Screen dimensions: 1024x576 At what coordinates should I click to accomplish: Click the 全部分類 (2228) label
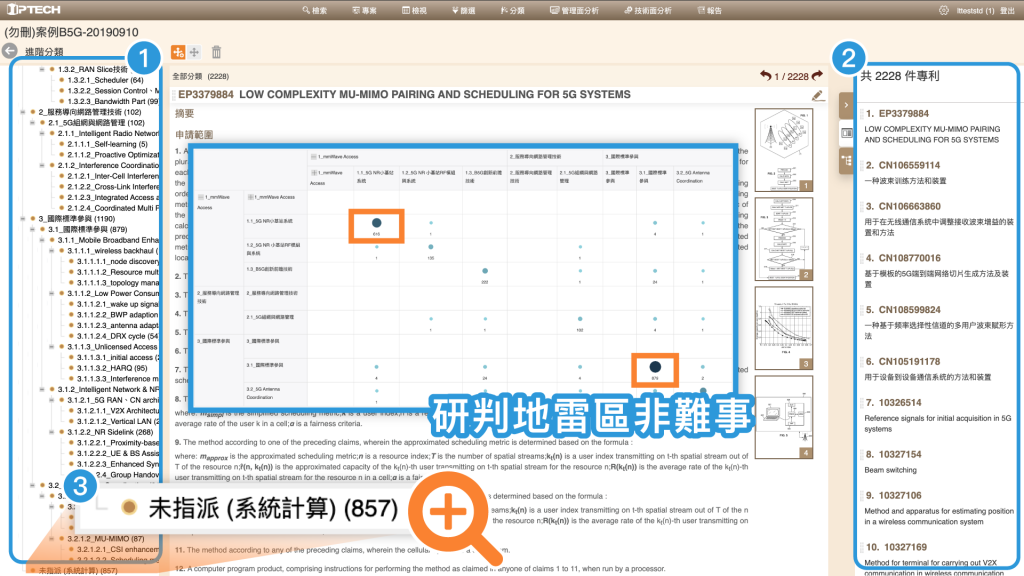click(x=200, y=76)
